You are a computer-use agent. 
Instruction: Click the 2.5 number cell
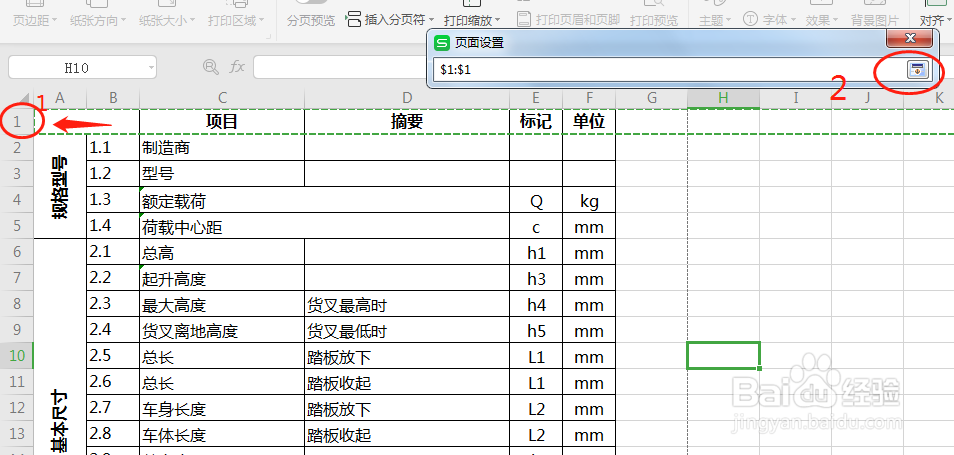(113, 356)
